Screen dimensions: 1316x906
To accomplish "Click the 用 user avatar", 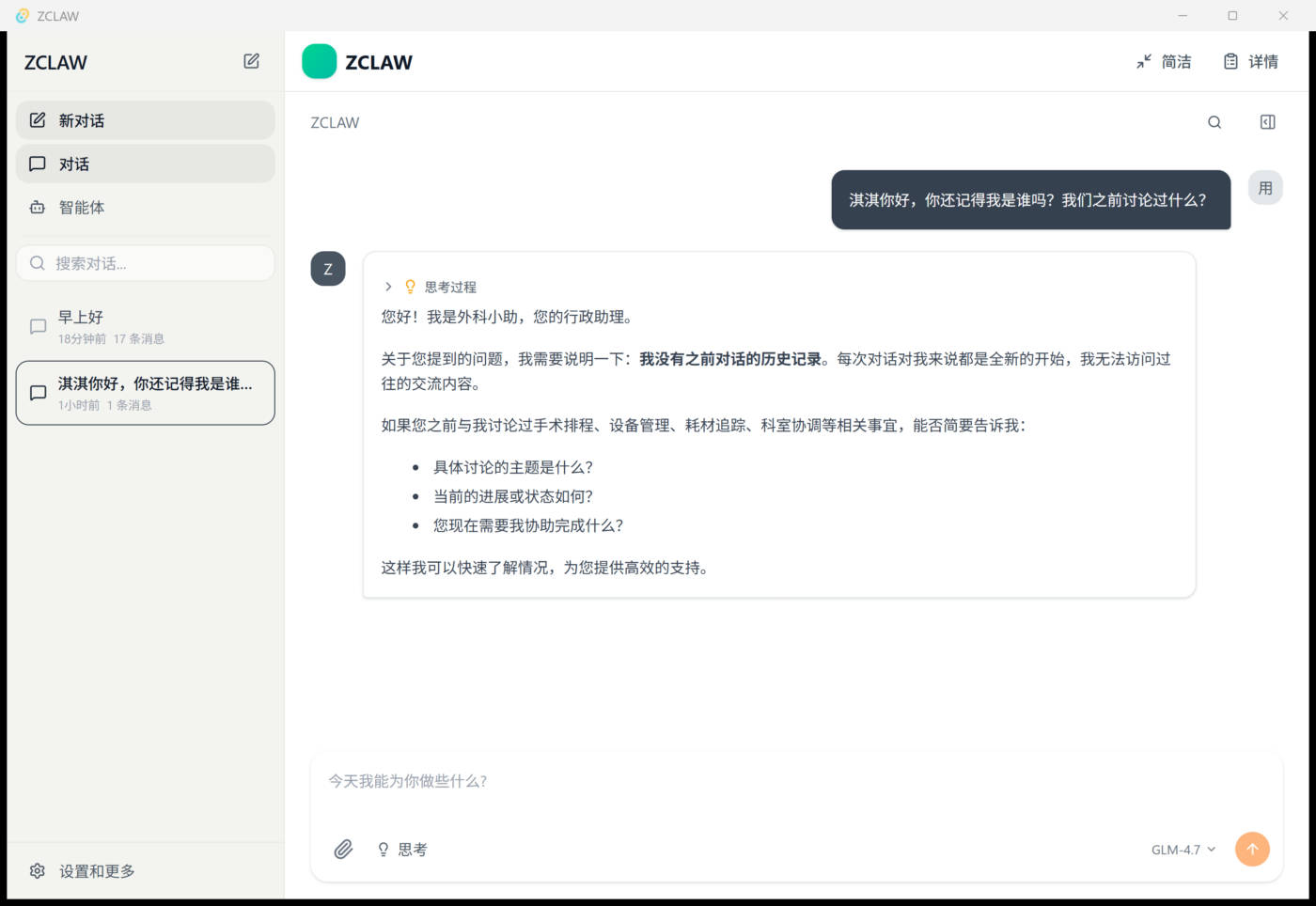I will click(x=1265, y=188).
